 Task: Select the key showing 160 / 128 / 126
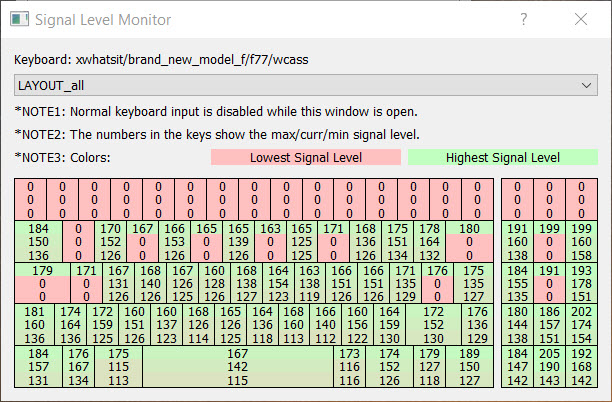[215, 283]
